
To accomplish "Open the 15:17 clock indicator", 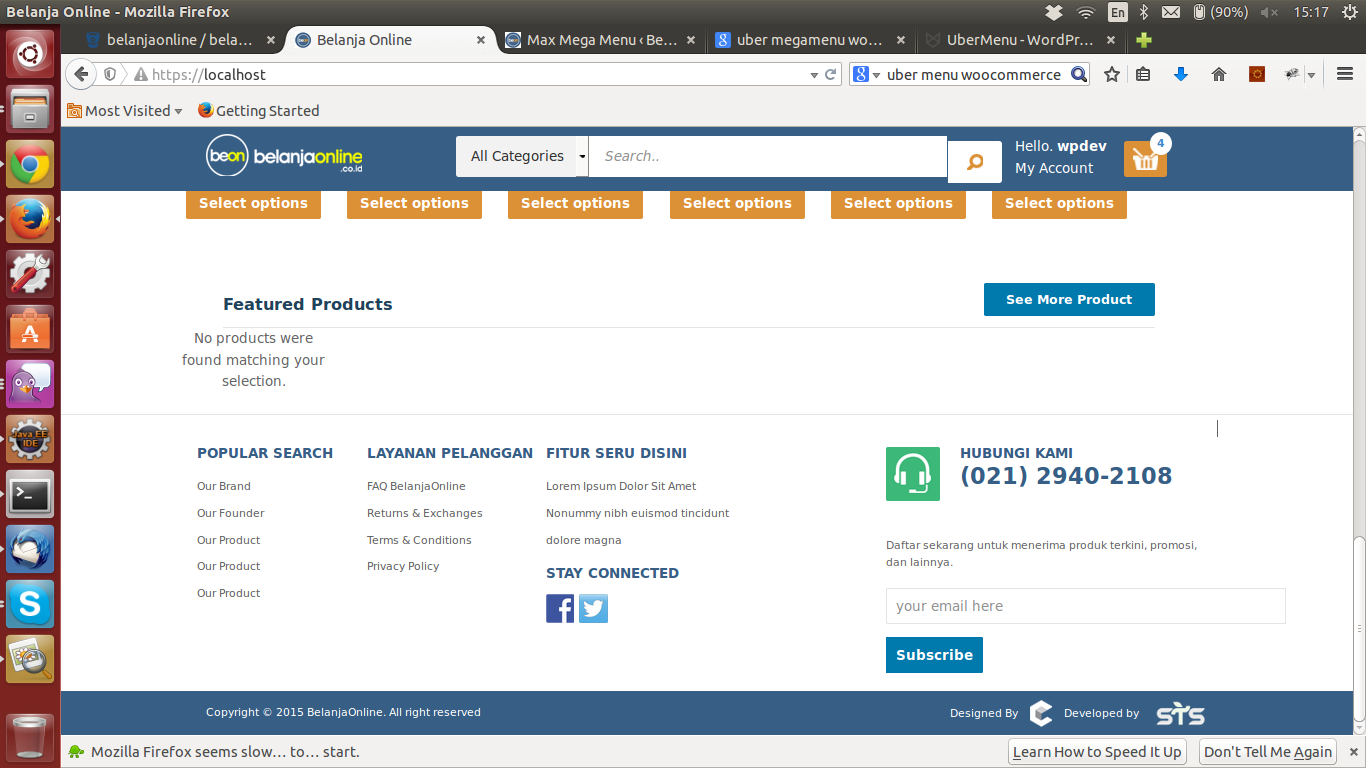I will (1310, 12).
